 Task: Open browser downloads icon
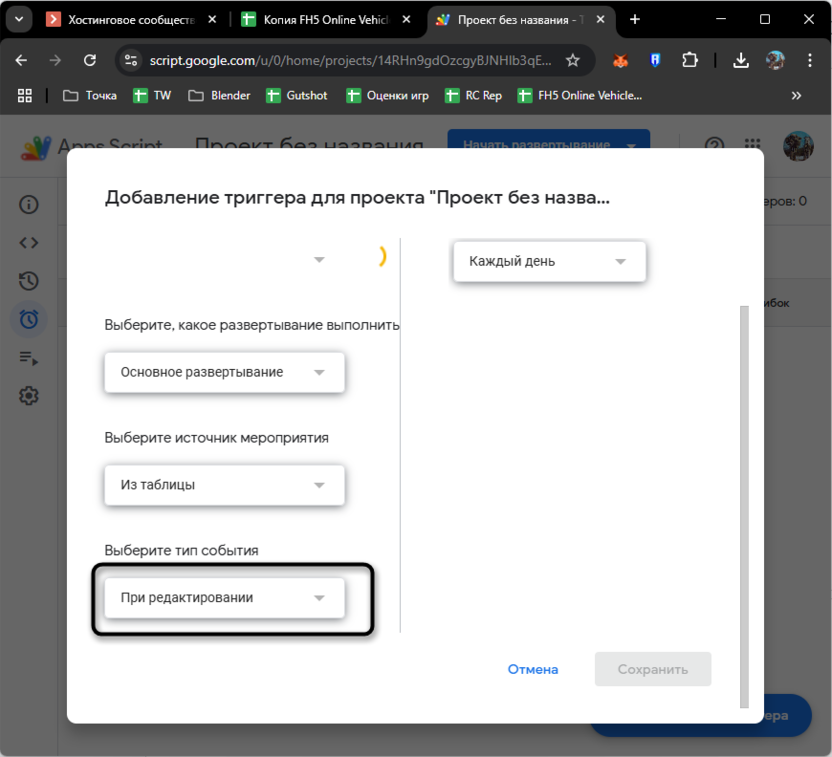(741, 60)
